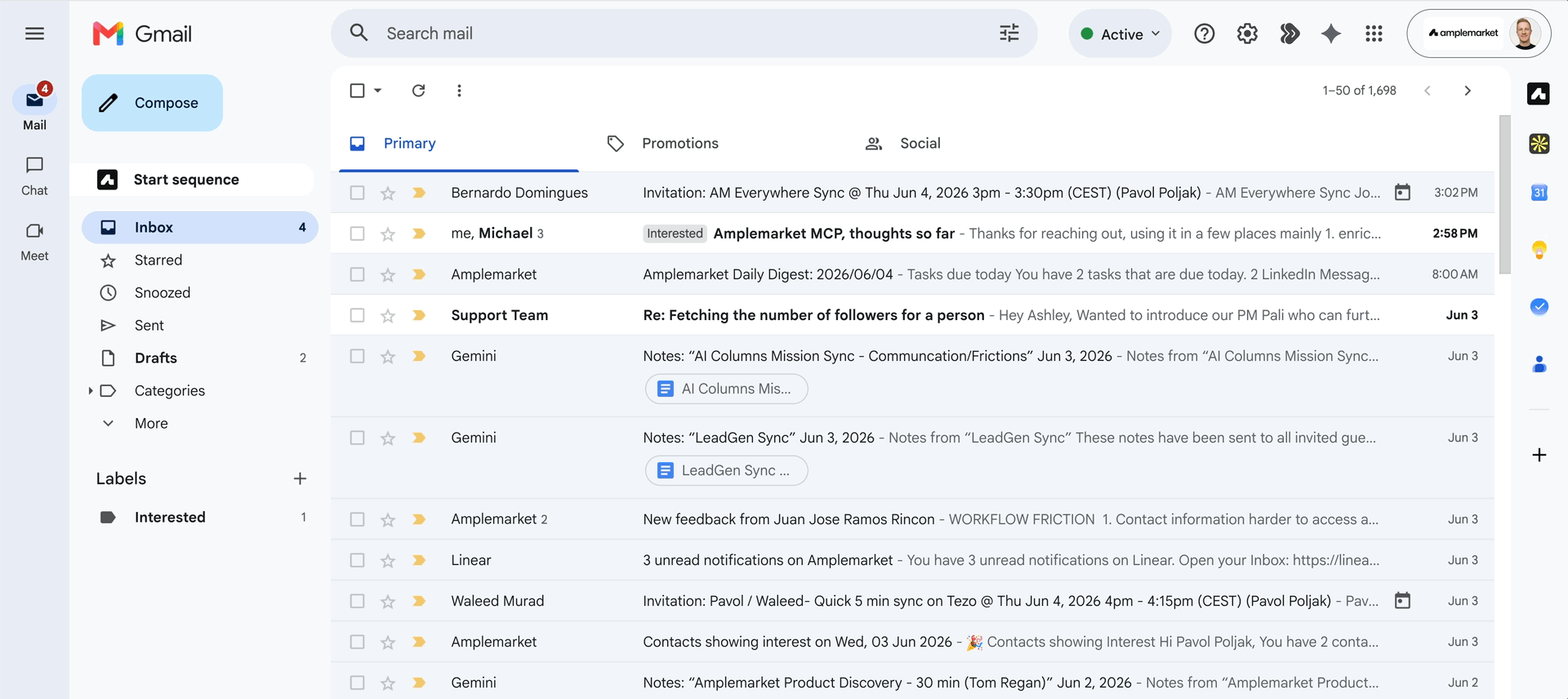Viewport: 1568px width, 699px height.
Task: Open the Amplemarket MCP, thoughts so far email
Action: click(x=912, y=234)
